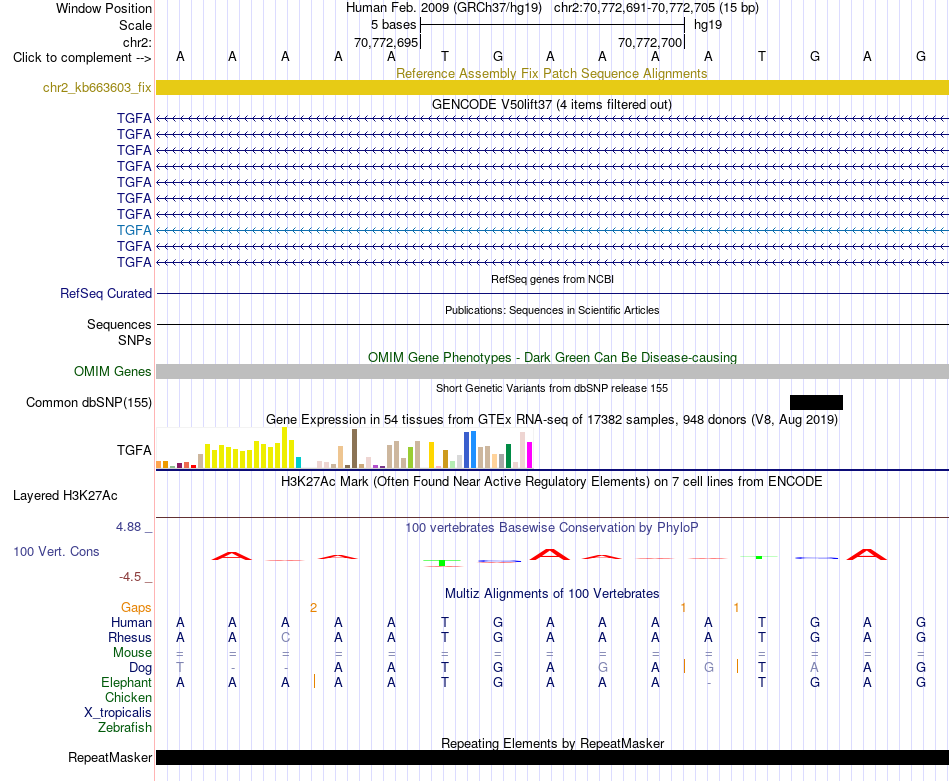Open 'Publications: Sequences in Scientific Articles' title
The height and width of the screenshot is (781, 950).
coord(552,310)
